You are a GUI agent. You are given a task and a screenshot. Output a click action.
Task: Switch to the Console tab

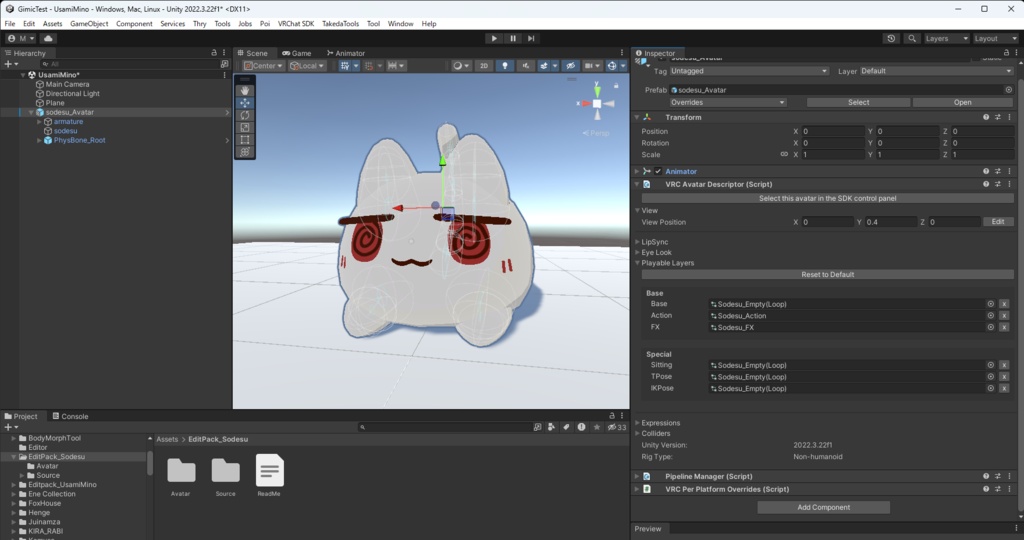[x=71, y=417]
